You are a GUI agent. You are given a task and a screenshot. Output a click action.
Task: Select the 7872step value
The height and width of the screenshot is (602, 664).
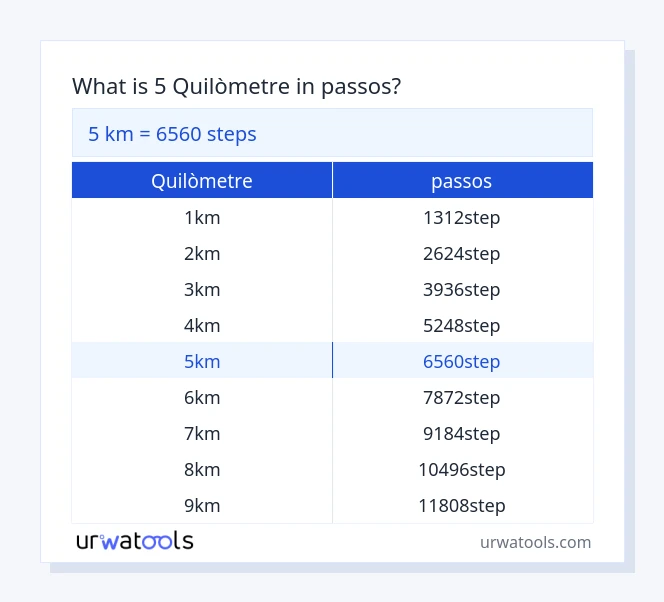[462, 397]
